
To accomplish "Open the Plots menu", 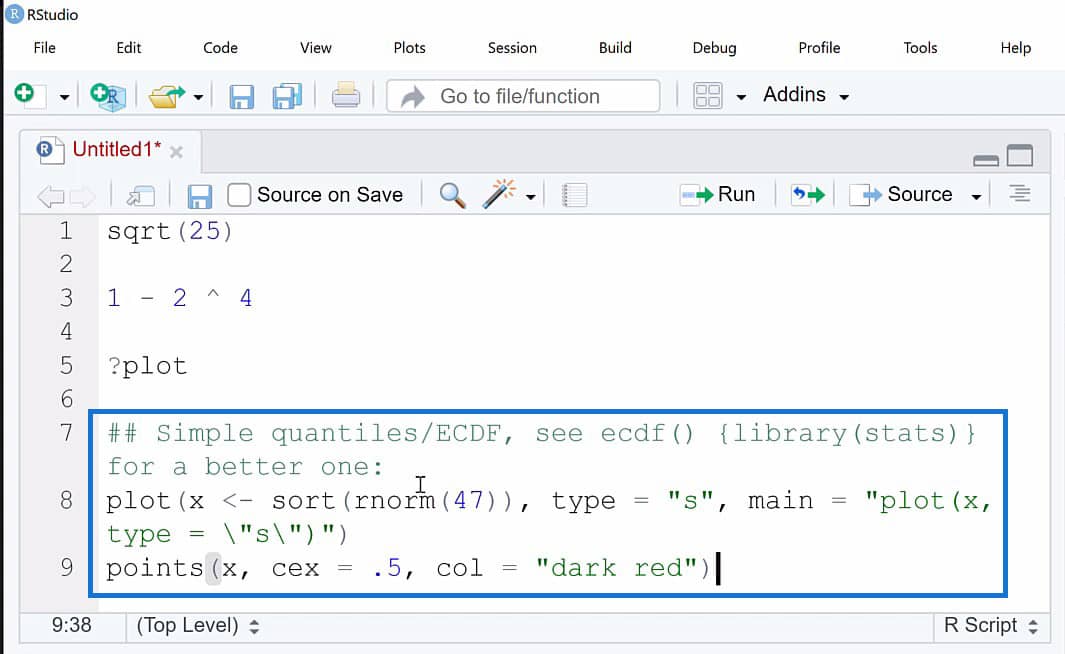I will (410, 48).
